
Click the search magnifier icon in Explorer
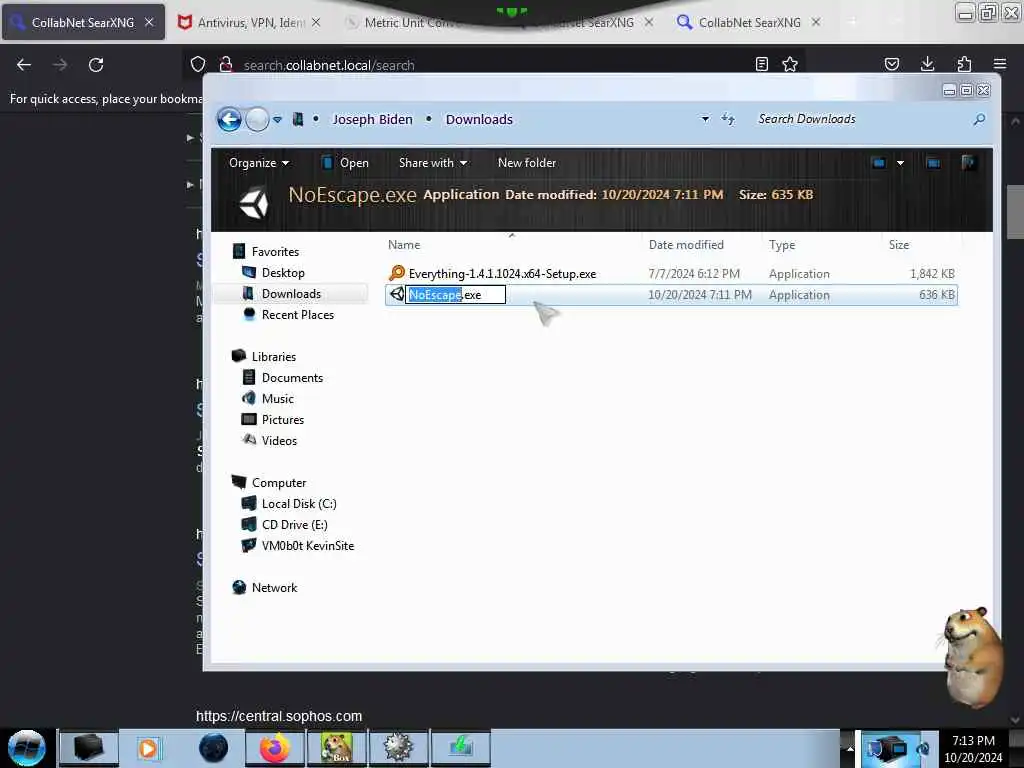click(979, 120)
